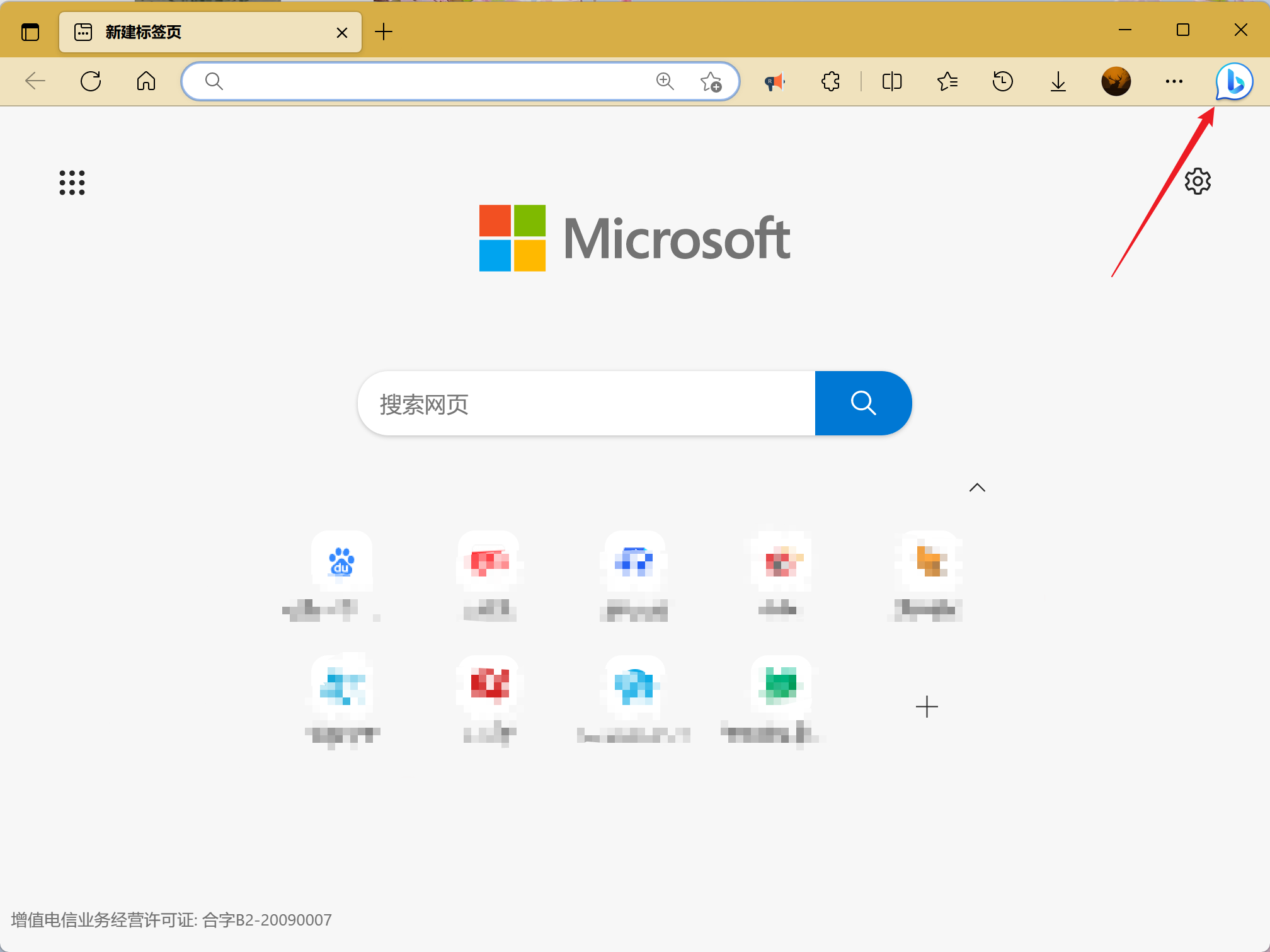Open the megaphone extension icon
This screenshot has height=952, width=1270.
[775, 81]
